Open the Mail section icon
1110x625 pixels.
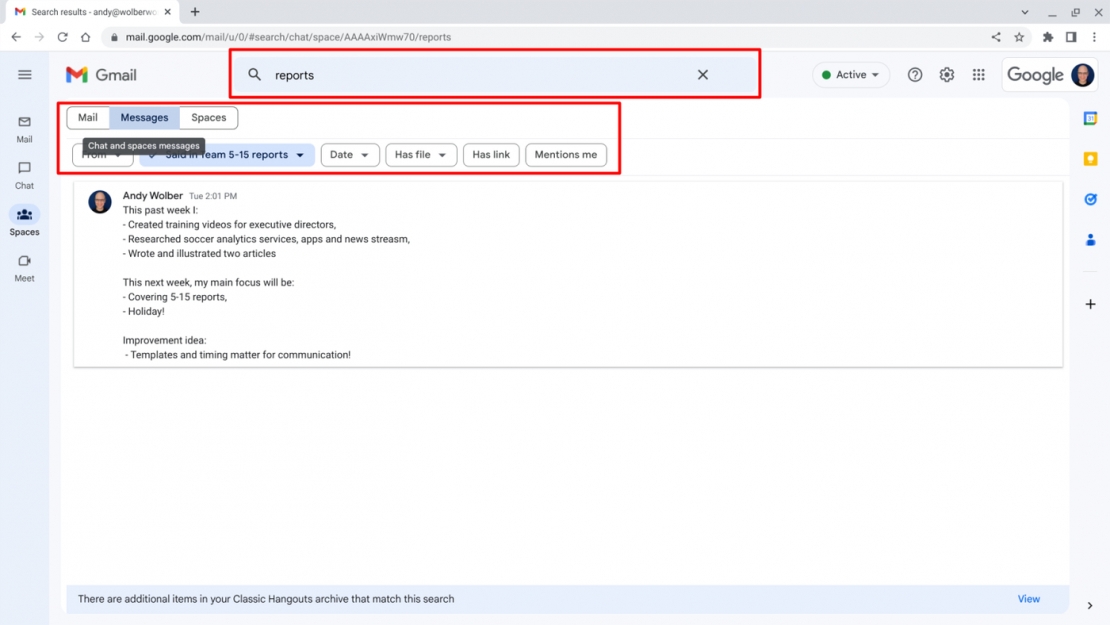(x=24, y=124)
